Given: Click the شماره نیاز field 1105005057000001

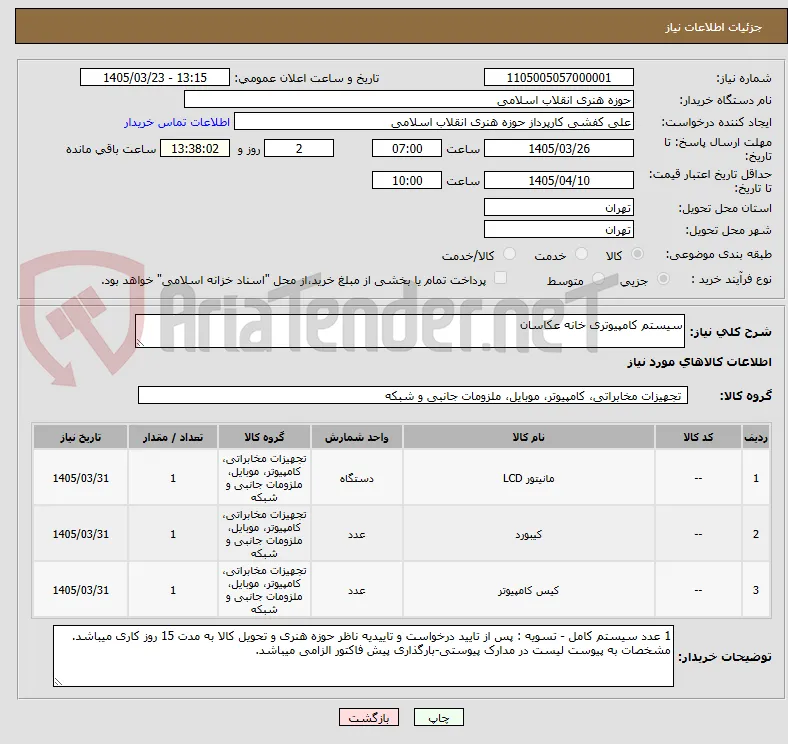Looking at the screenshot, I should (x=559, y=77).
